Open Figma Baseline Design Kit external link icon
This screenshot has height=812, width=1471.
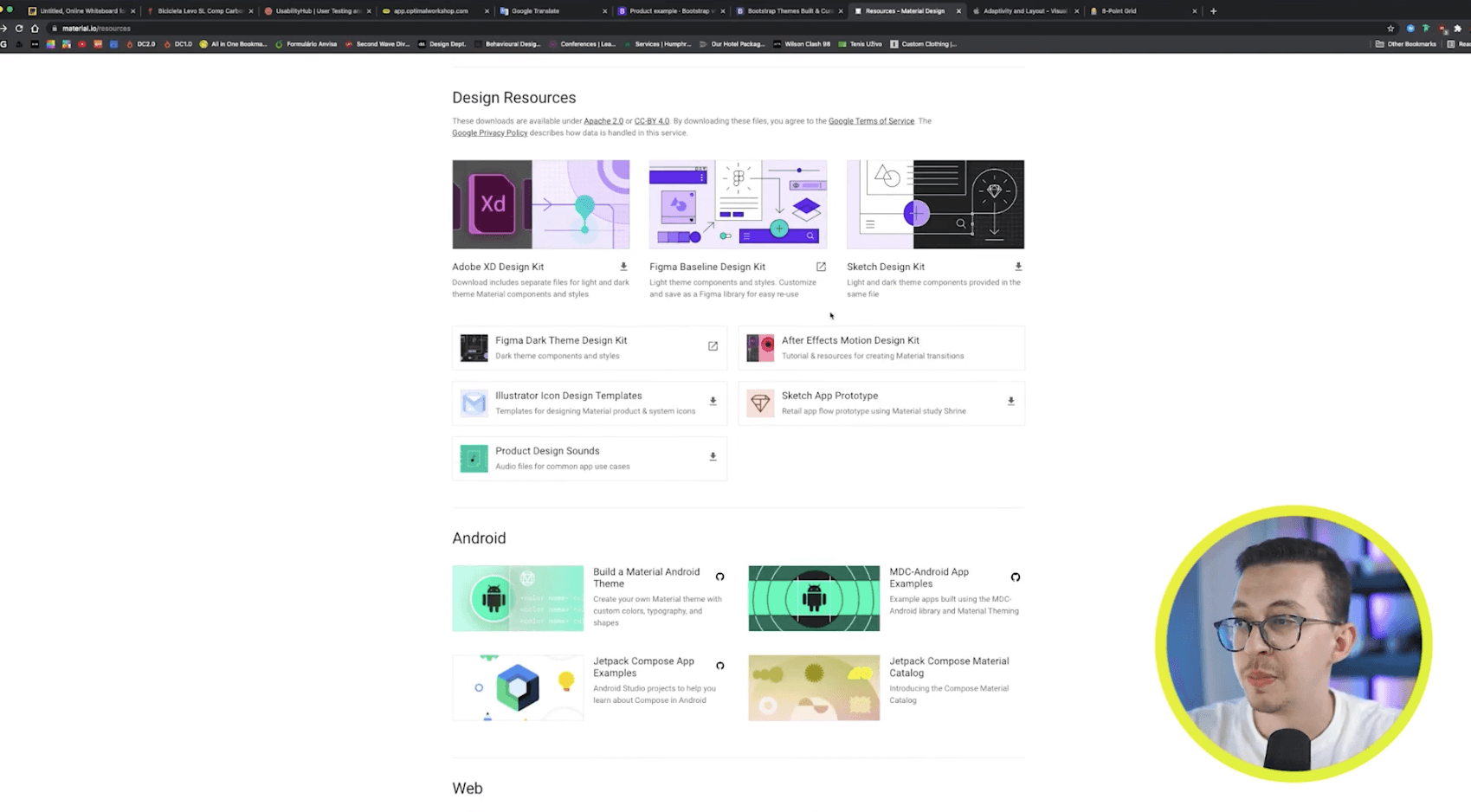[x=821, y=267]
